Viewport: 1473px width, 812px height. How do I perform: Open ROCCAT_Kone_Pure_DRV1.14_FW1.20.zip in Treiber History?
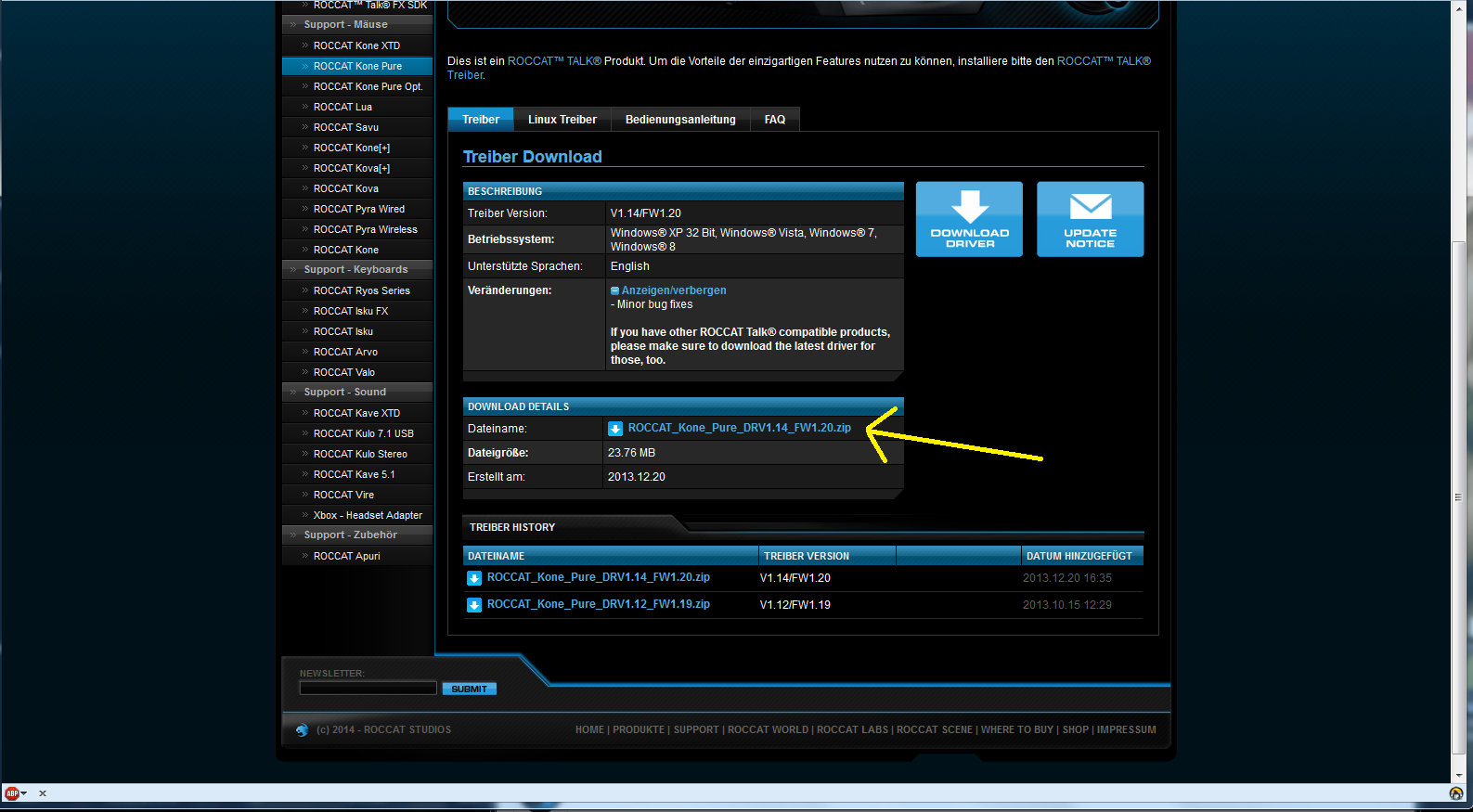[599, 577]
